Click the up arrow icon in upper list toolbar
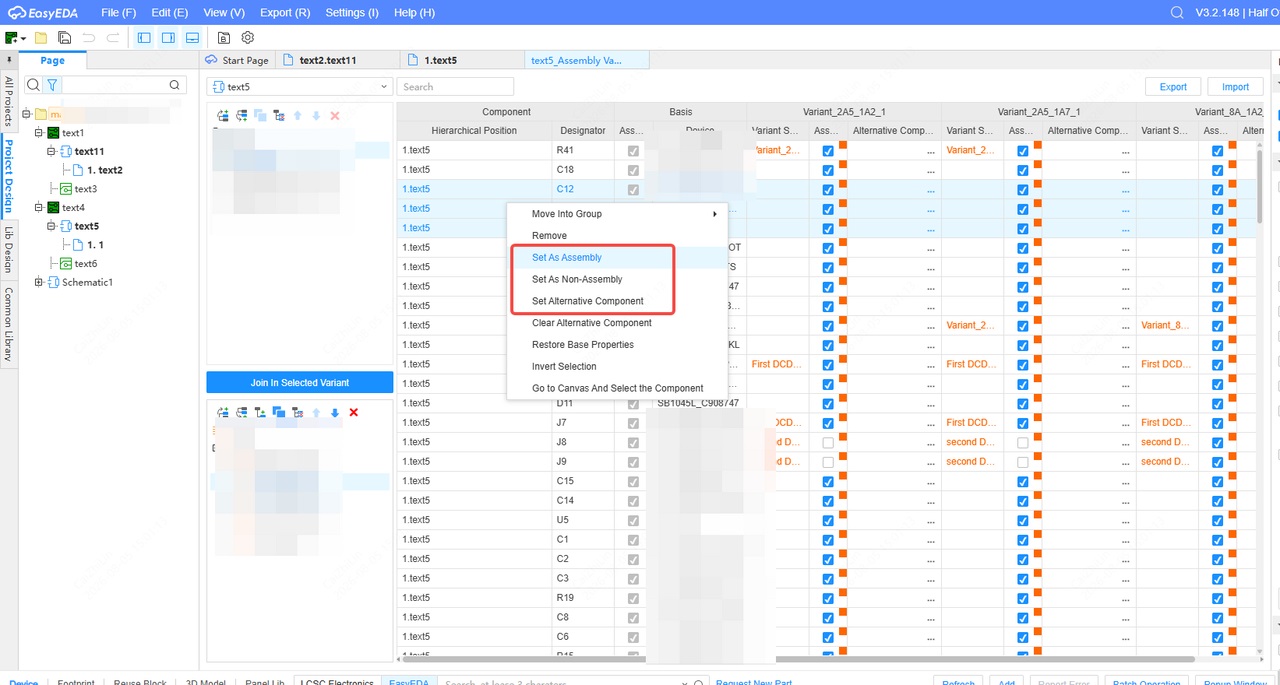Viewport: 1280px width, 685px height. 297,116
